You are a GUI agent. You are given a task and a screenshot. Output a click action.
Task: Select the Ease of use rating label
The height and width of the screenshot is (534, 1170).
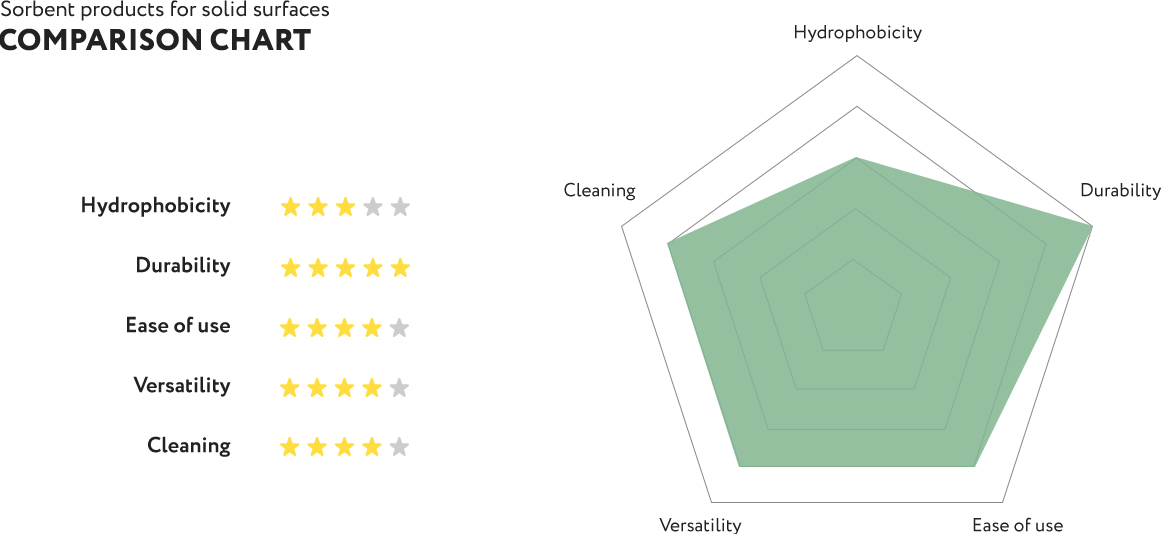coord(178,325)
